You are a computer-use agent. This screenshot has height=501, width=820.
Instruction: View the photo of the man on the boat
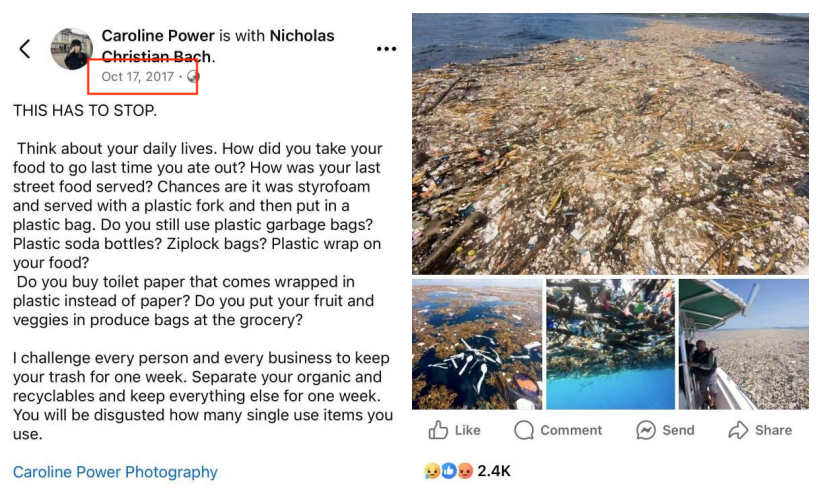pyautogui.click(x=743, y=344)
